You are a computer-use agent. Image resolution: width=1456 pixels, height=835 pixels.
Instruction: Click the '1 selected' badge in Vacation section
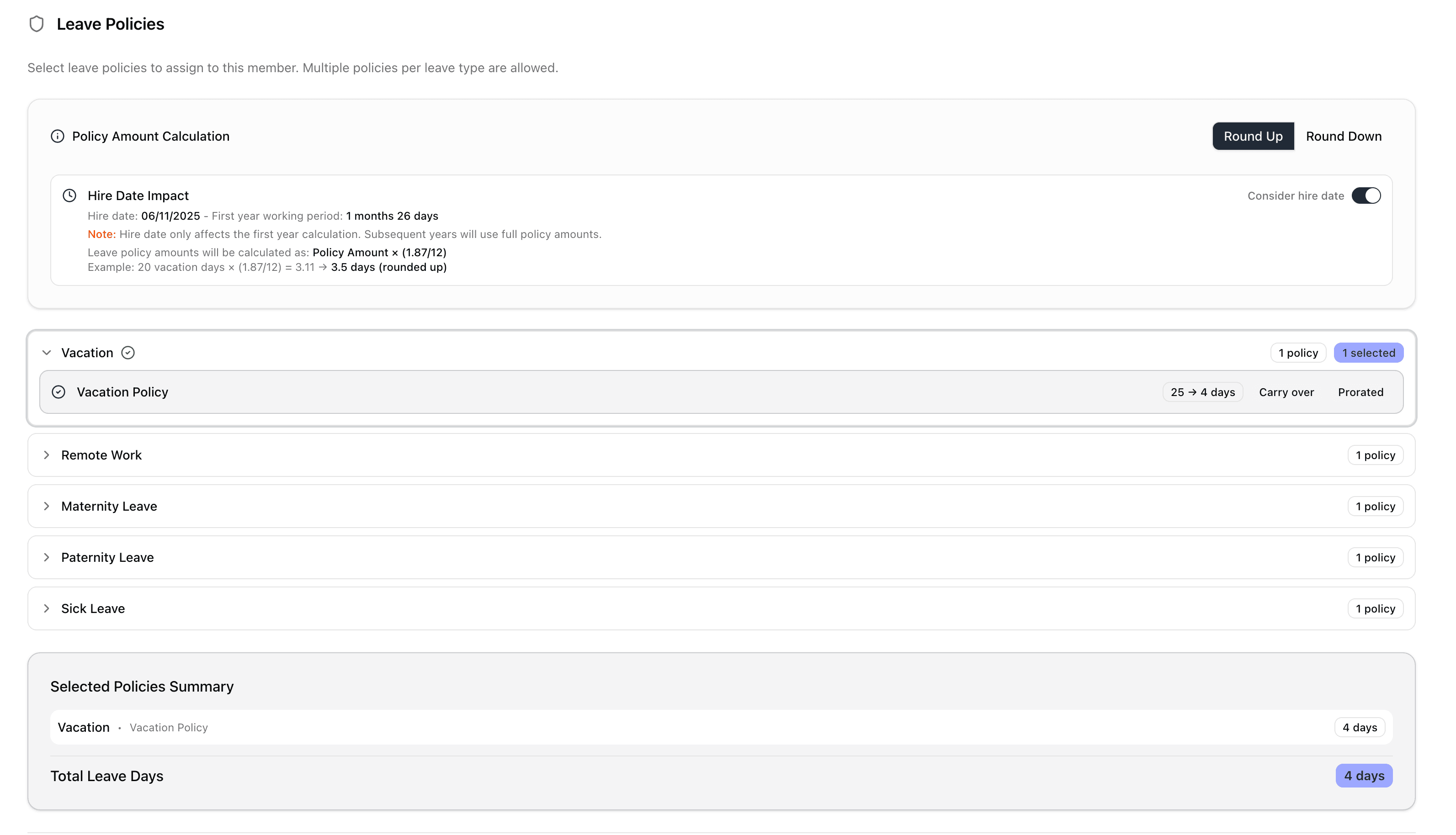coord(1368,353)
